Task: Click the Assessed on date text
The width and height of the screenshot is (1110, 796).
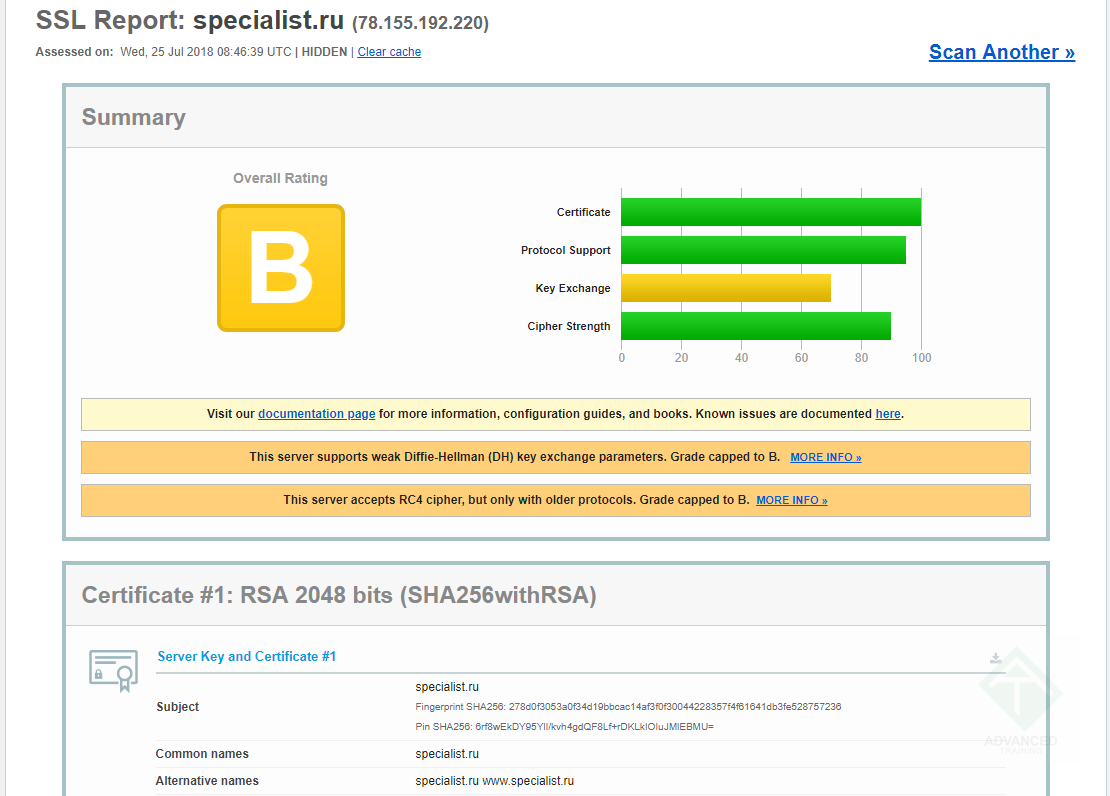Action: pyautogui.click(x=205, y=52)
